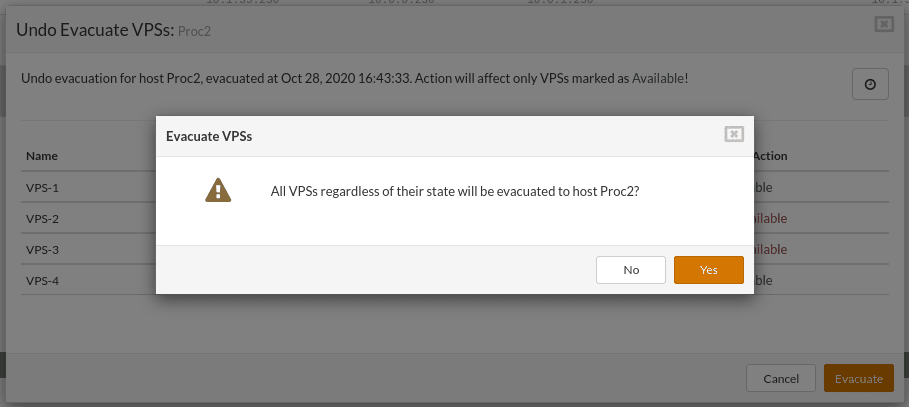Image resolution: width=909 pixels, height=407 pixels.
Task: Click the Cancel button at the bottom
Action: point(781,379)
